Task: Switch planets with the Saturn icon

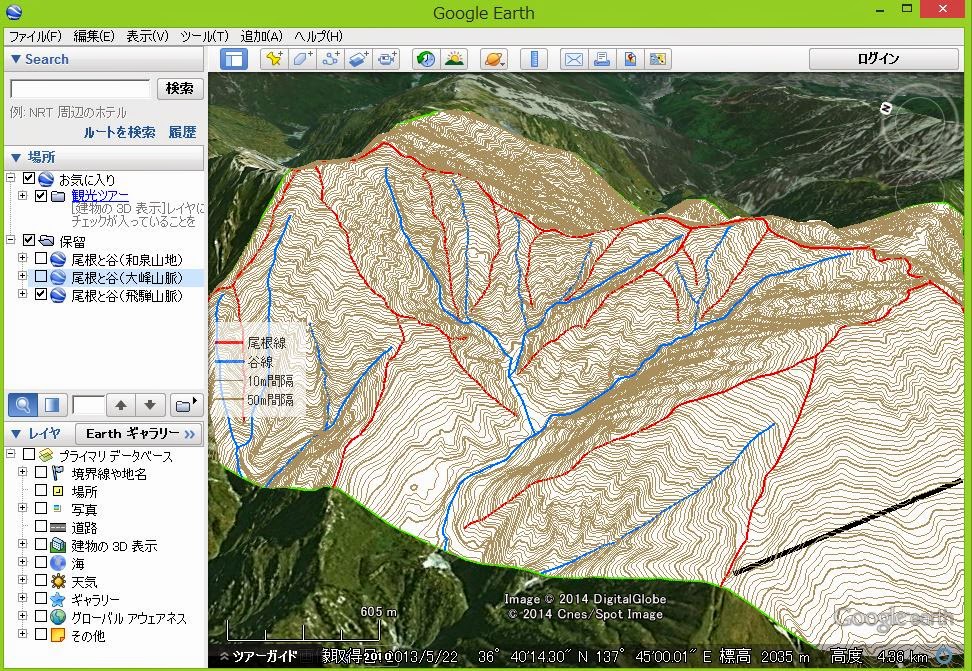Action: click(x=494, y=59)
